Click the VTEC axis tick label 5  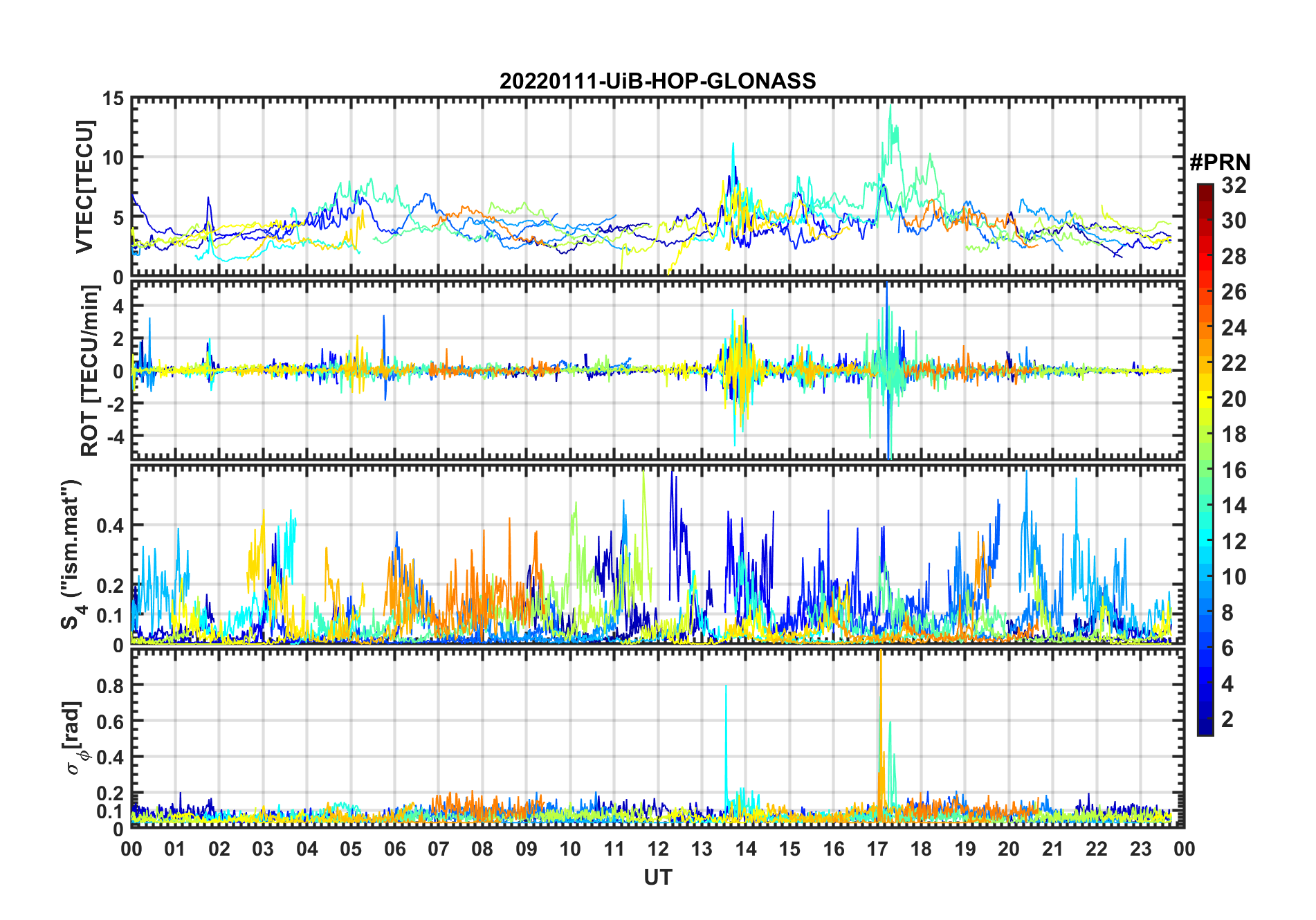pyautogui.click(x=119, y=218)
